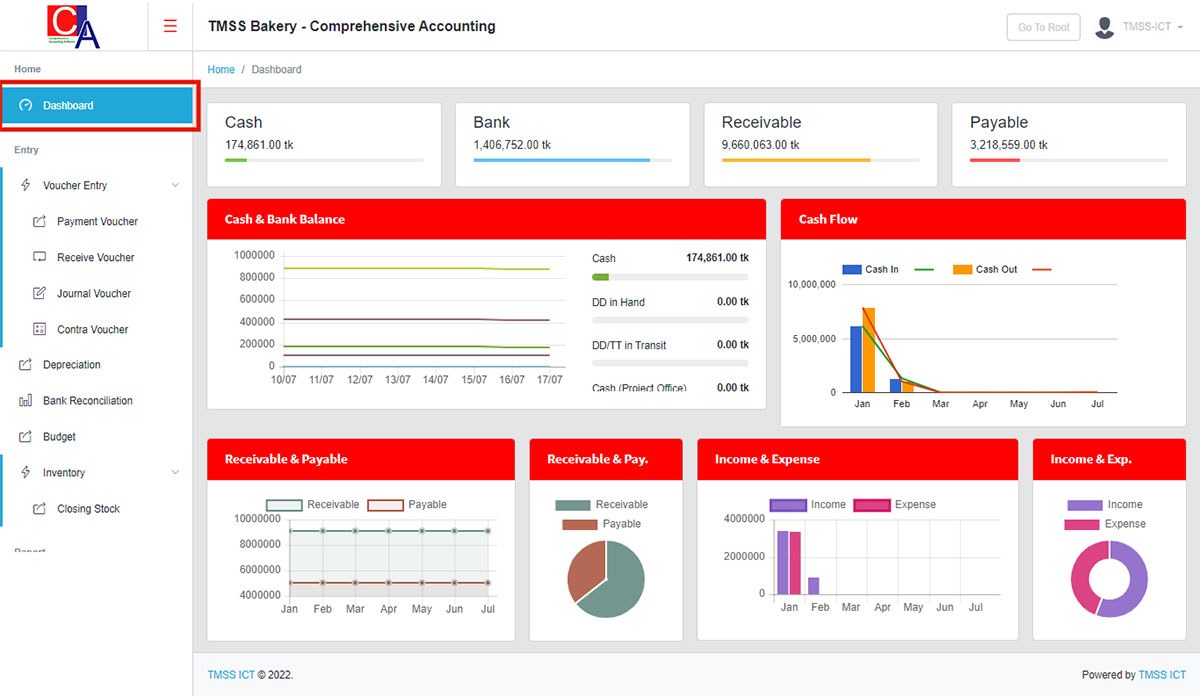Click the CA logo in header
This screenshot has height=700, width=1200.
(x=74, y=26)
